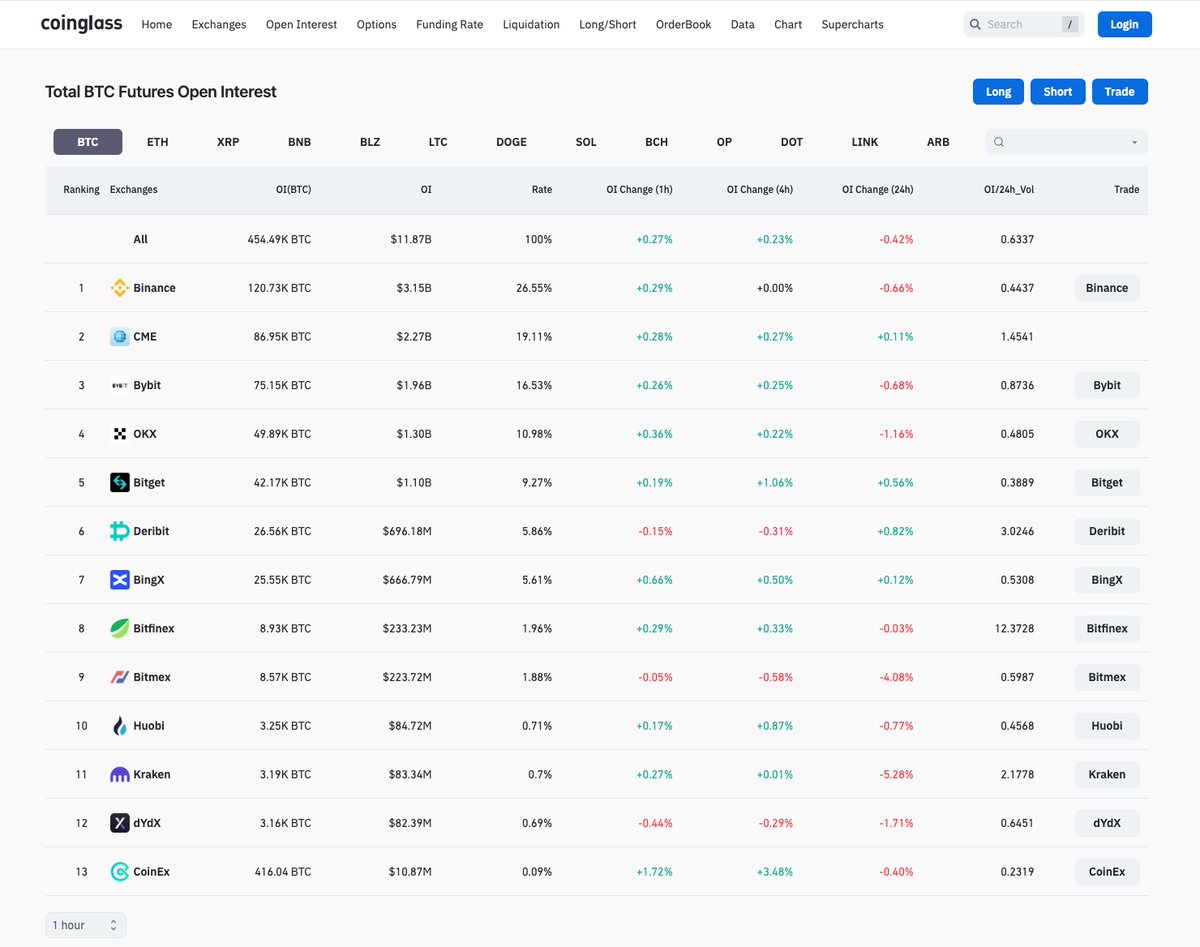Sort by OI/24h_Vol column header
1200x947 pixels.
click(1009, 189)
